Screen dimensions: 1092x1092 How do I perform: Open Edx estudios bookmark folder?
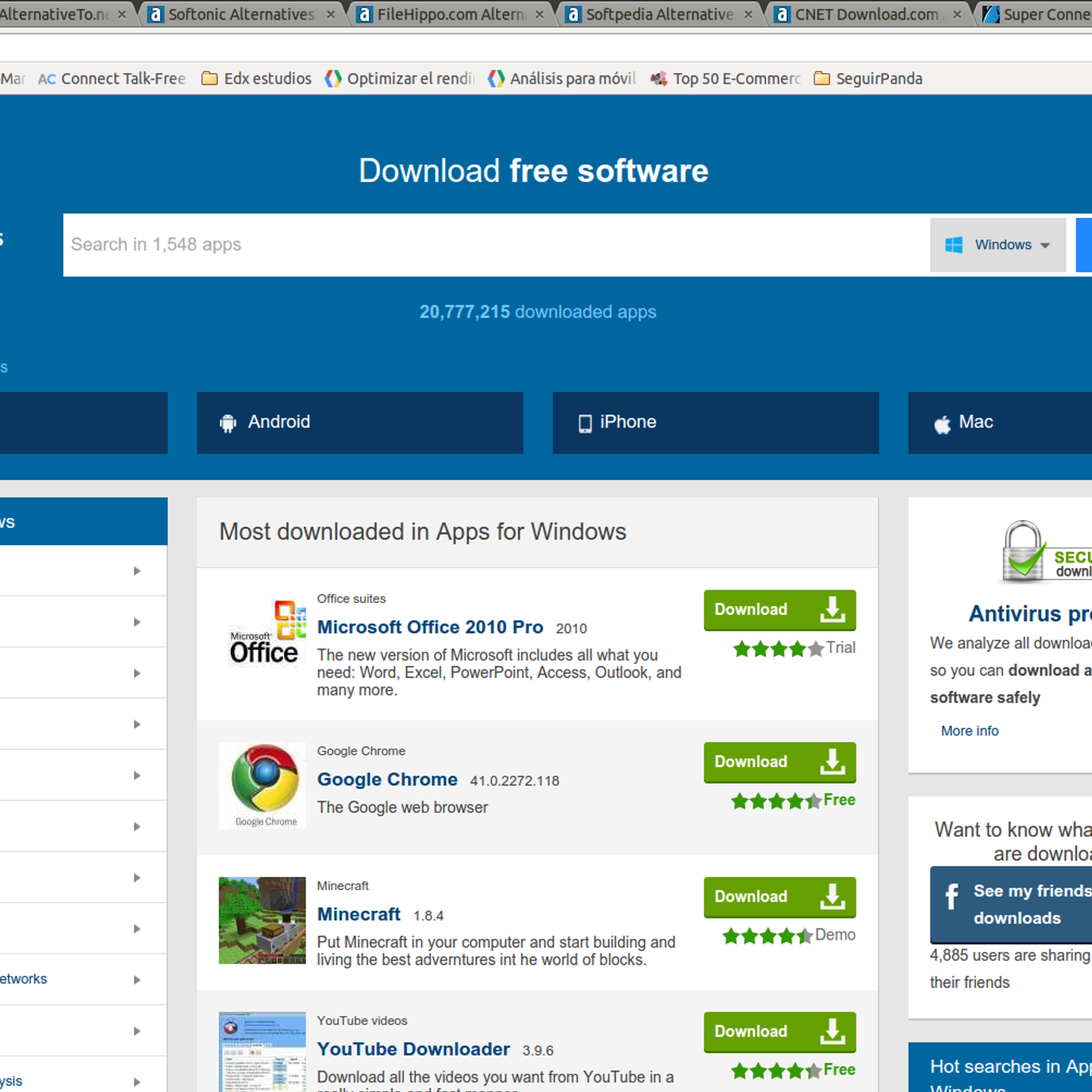tap(257, 78)
